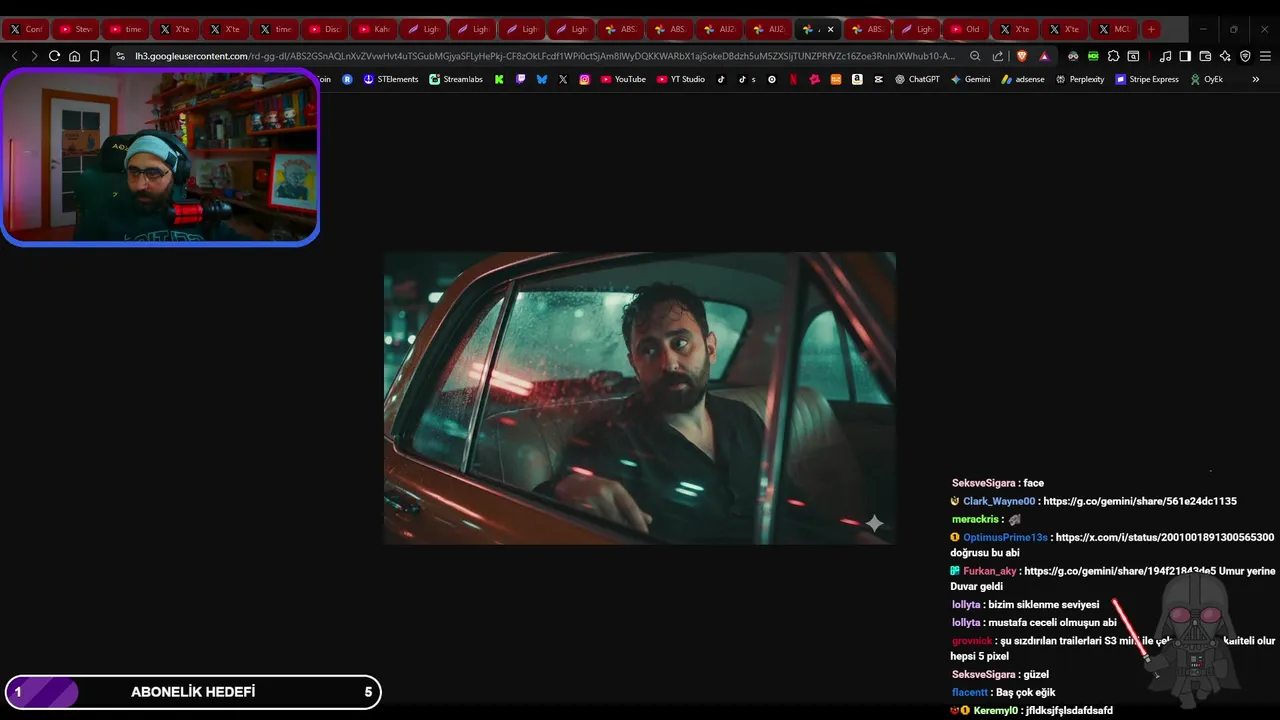Screen dimensions: 1280x720
Task: Click the zoom magnifier icon in address bar
Action: 975,56
